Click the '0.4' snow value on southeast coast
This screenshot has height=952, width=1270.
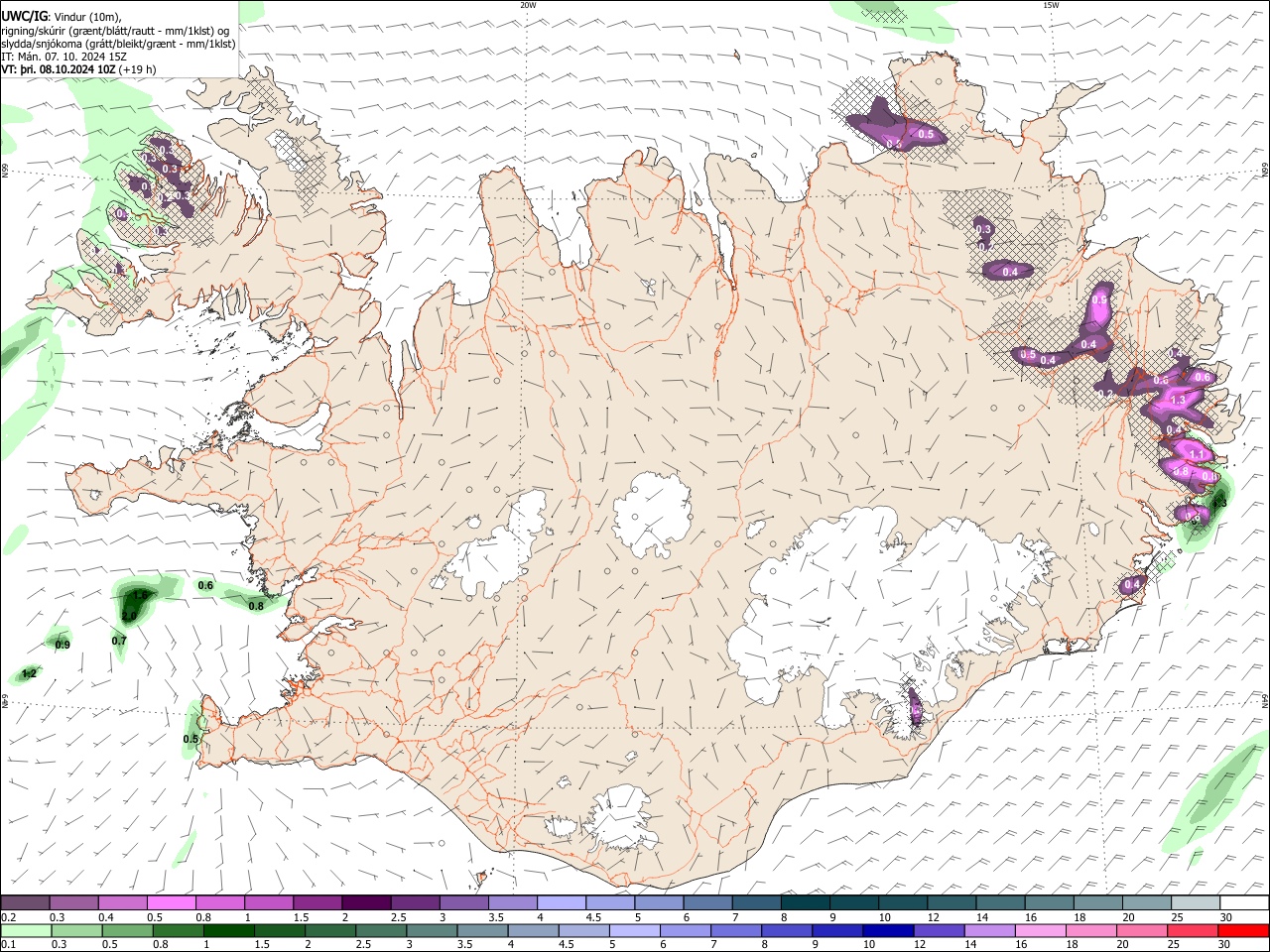[1132, 586]
